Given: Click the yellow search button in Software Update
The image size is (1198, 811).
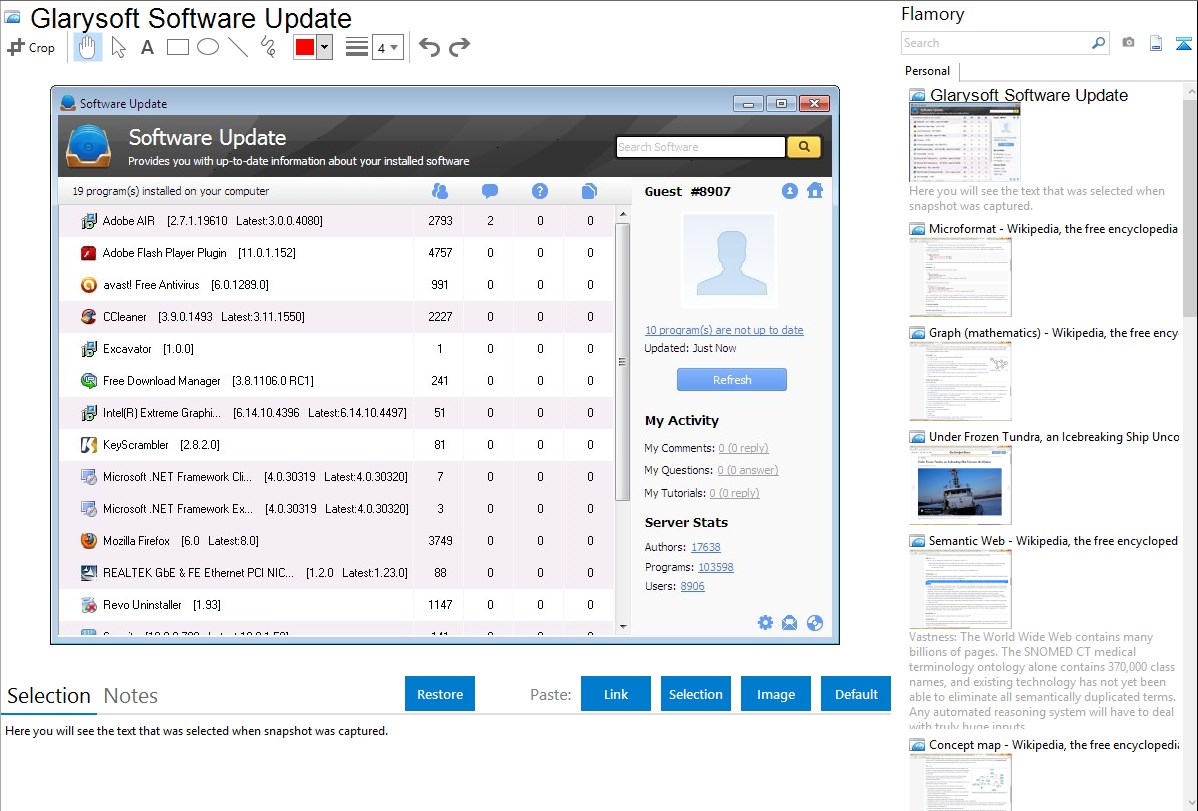Looking at the screenshot, I should pos(804,147).
